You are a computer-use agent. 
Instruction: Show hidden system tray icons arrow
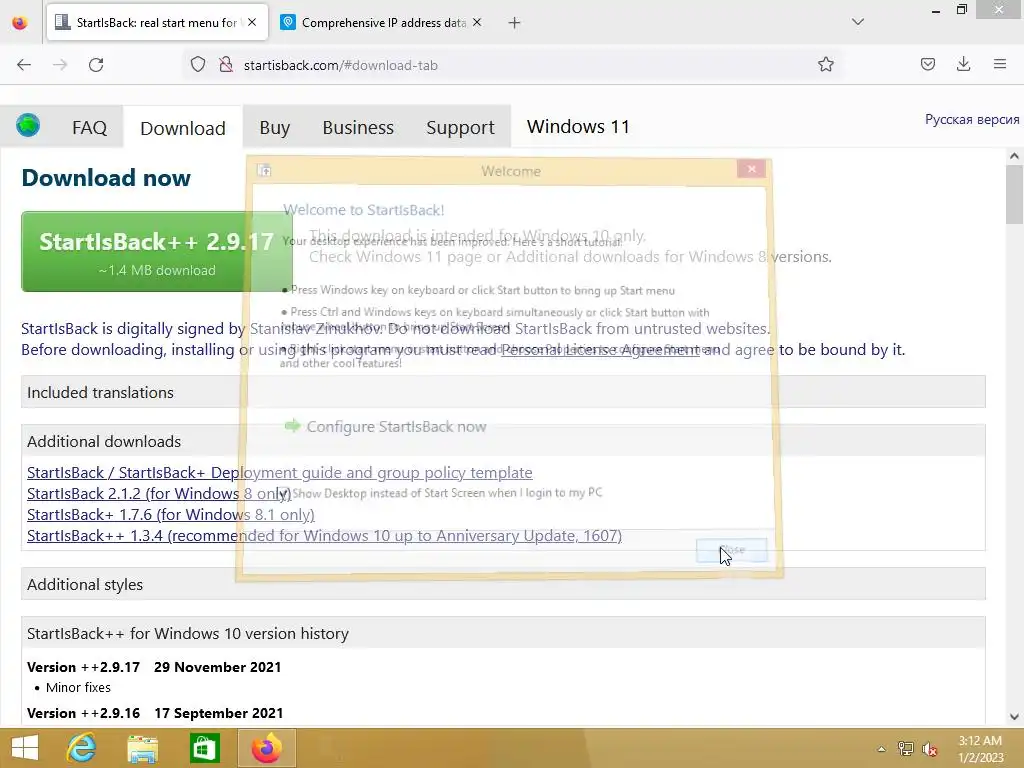[881, 749]
